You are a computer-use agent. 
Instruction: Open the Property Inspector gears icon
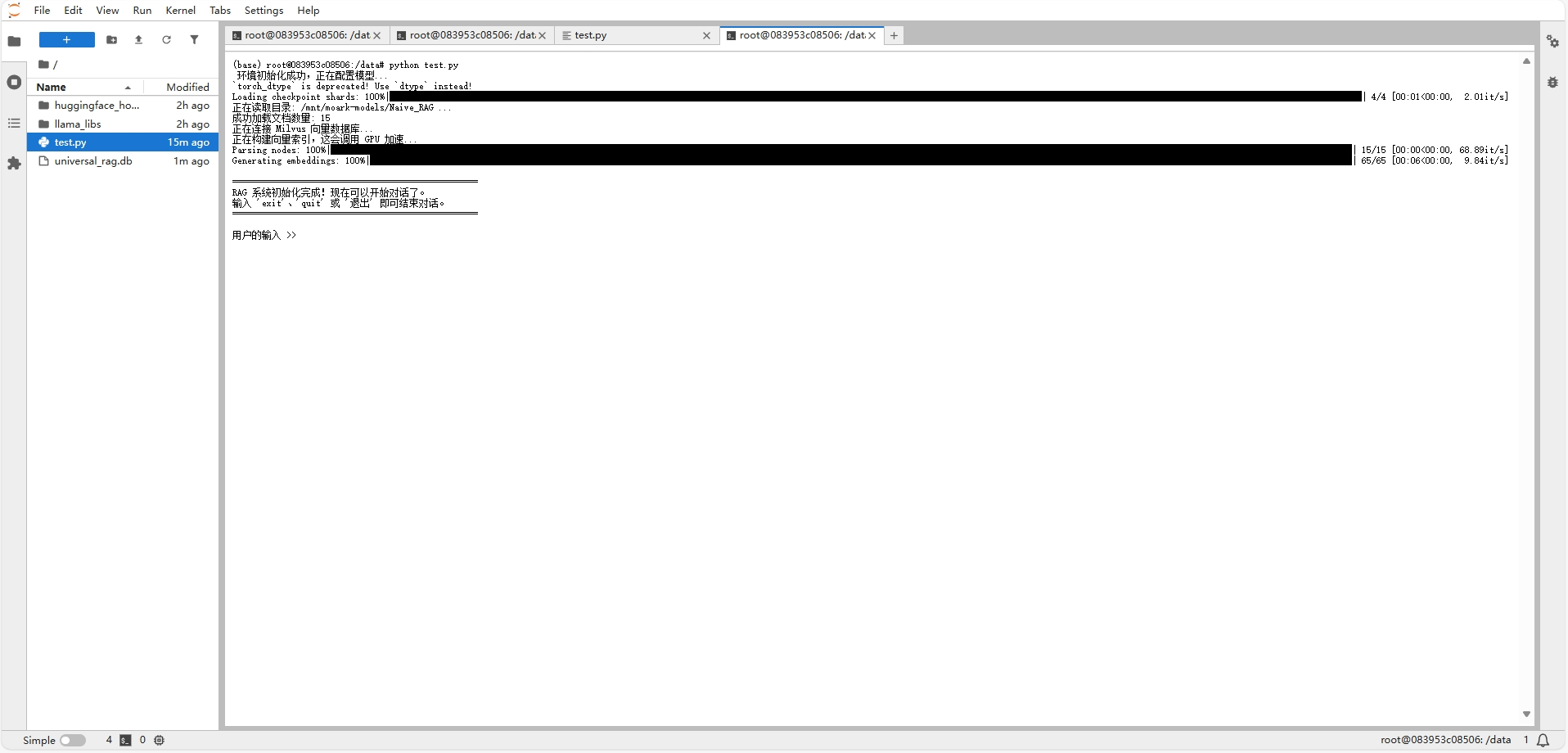1552,41
